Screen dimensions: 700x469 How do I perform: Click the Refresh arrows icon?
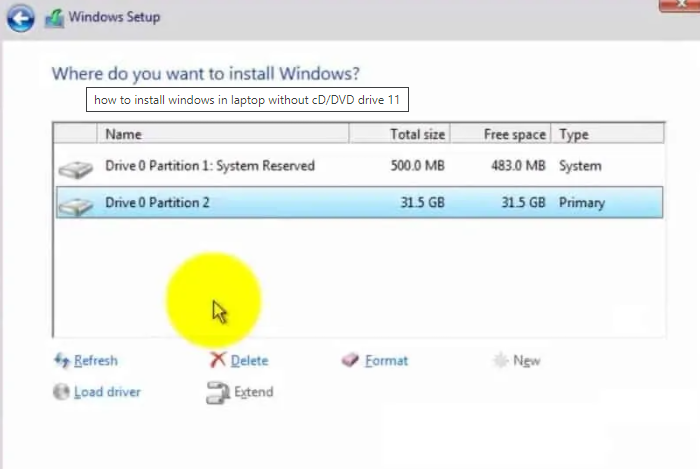(62, 360)
